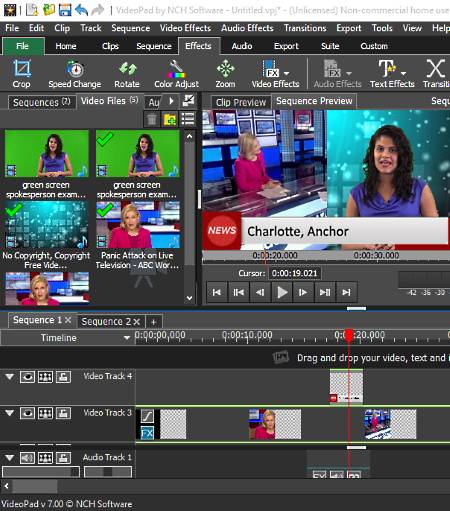The width and height of the screenshot is (450, 511).
Task: Step forward one frame
Action: click(303, 292)
